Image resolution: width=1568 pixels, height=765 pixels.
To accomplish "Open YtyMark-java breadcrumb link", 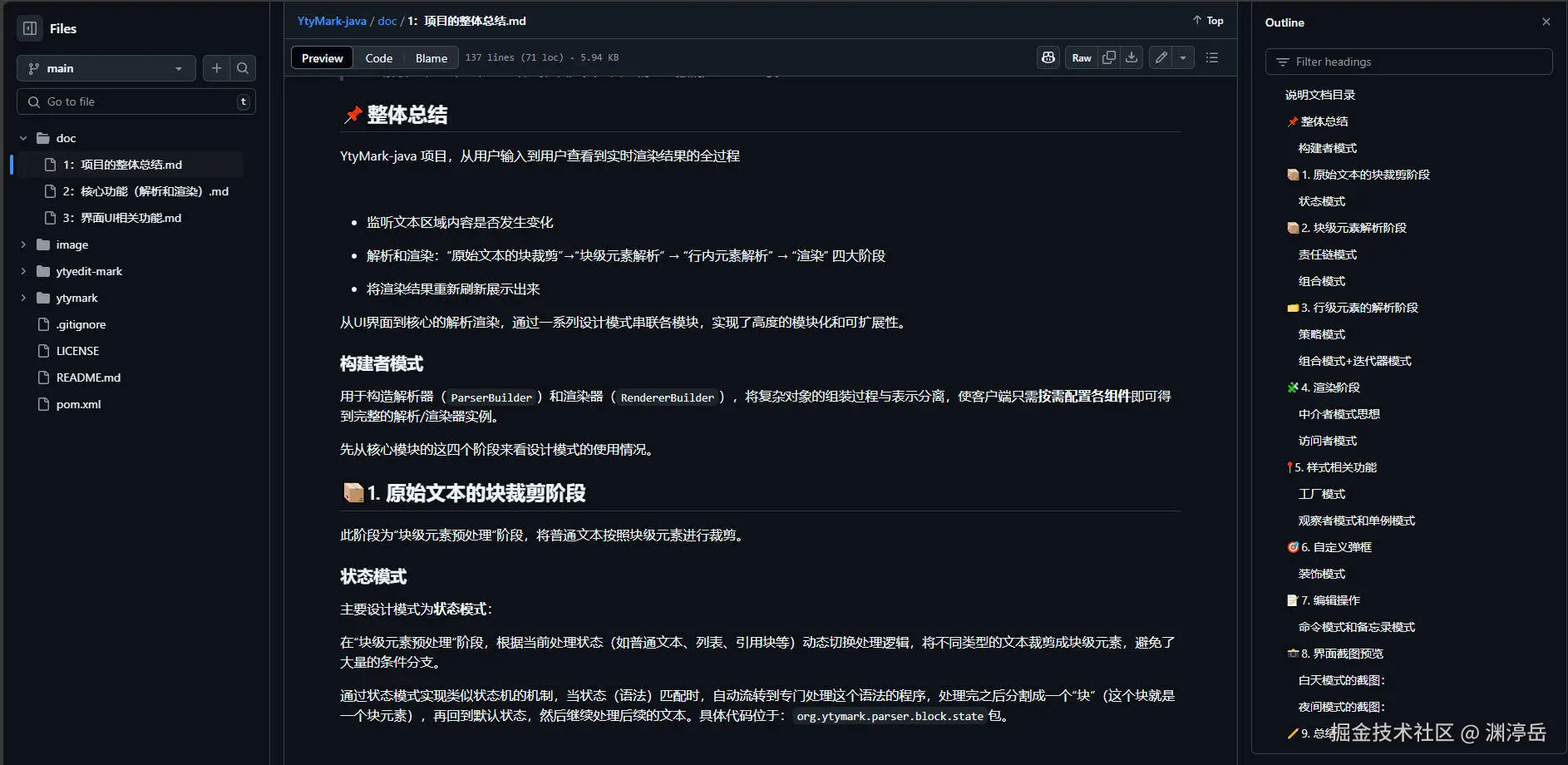I will click(332, 21).
